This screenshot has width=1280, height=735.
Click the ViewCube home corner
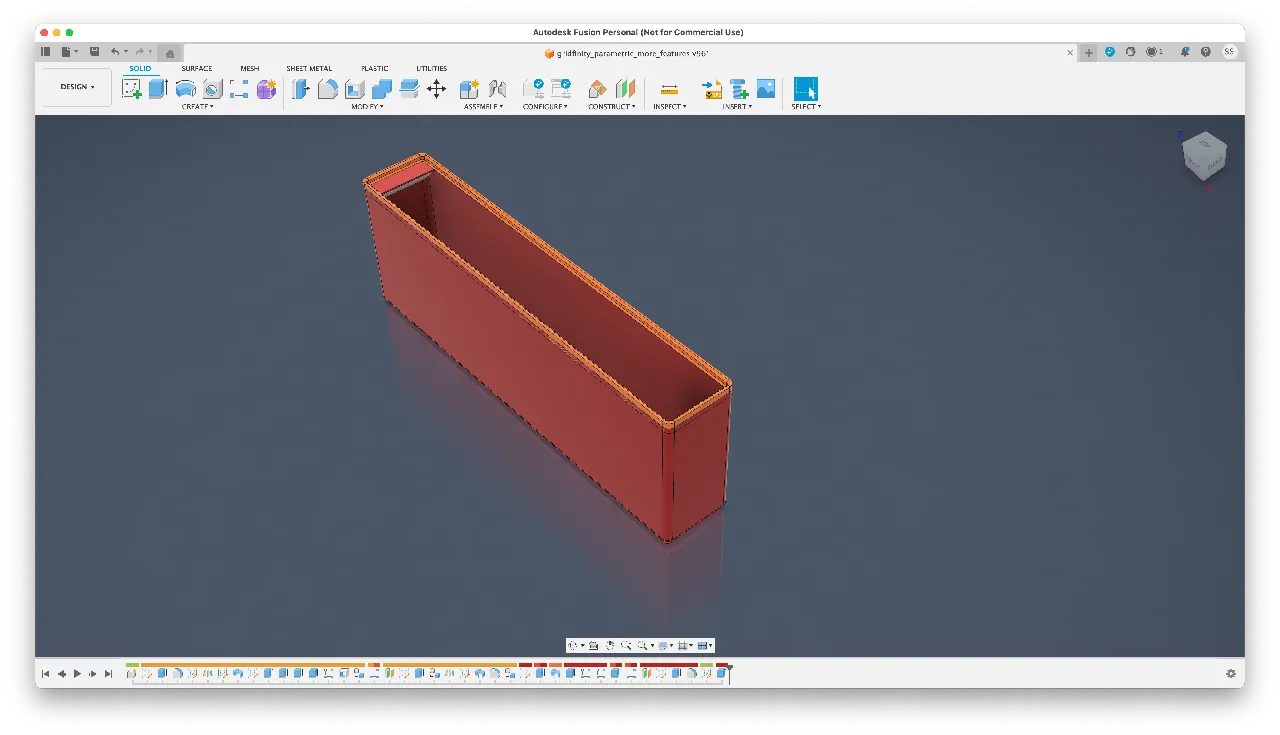1204,157
